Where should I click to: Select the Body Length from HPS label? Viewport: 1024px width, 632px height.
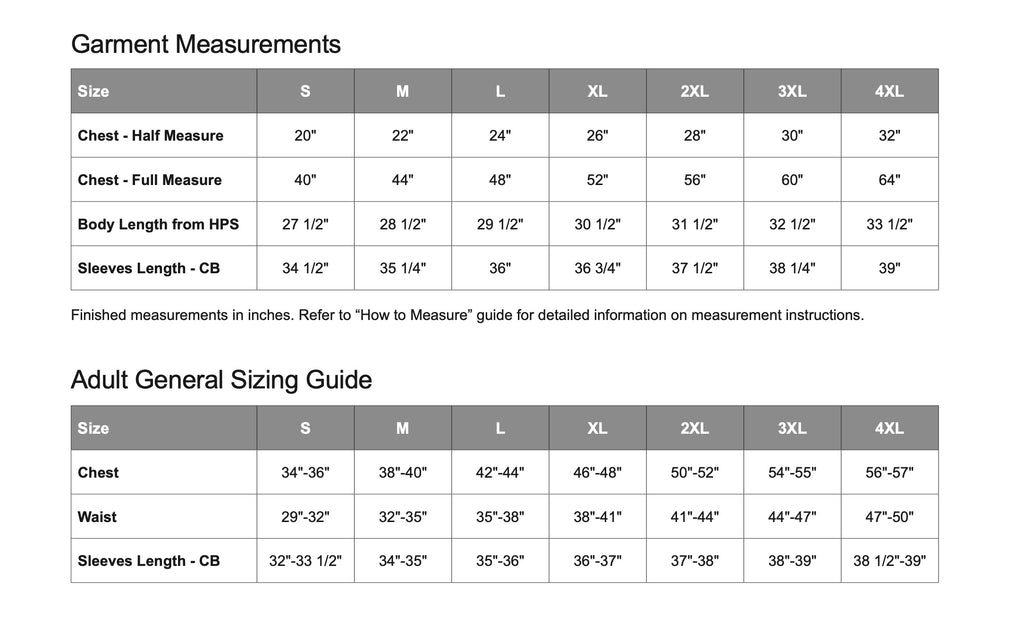click(158, 225)
